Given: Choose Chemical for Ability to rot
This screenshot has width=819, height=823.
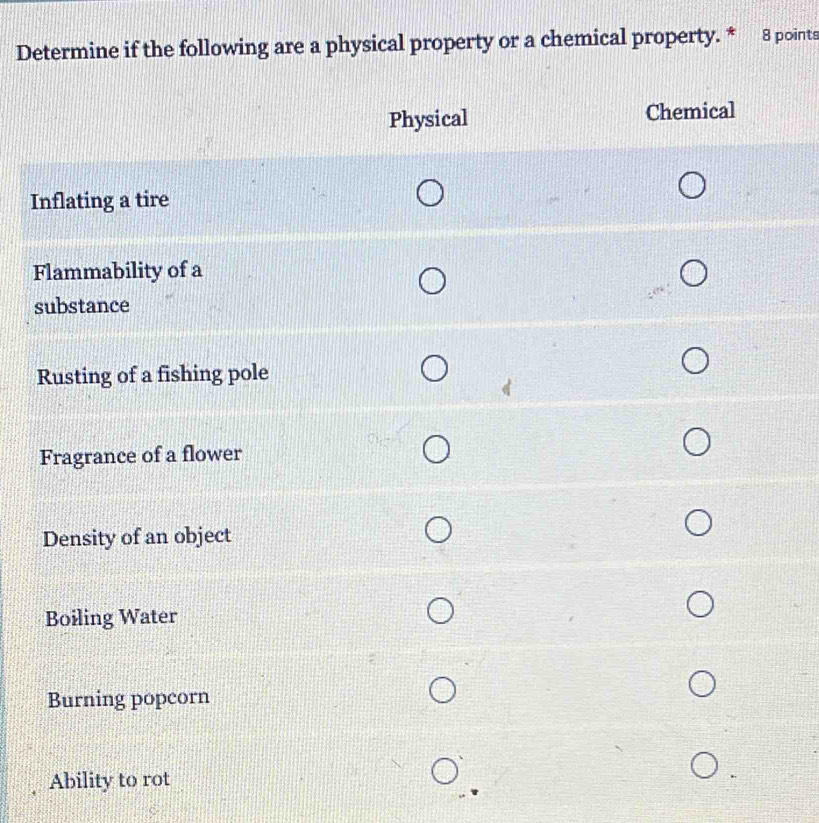Looking at the screenshot, I should click(x=704, y=767).
